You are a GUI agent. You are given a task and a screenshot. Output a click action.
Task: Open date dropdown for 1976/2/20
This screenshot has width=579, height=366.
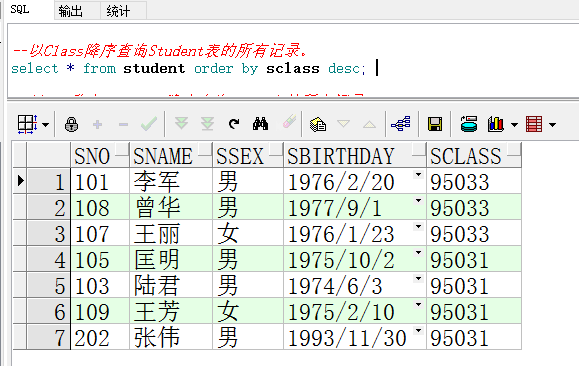pos(418,175)
